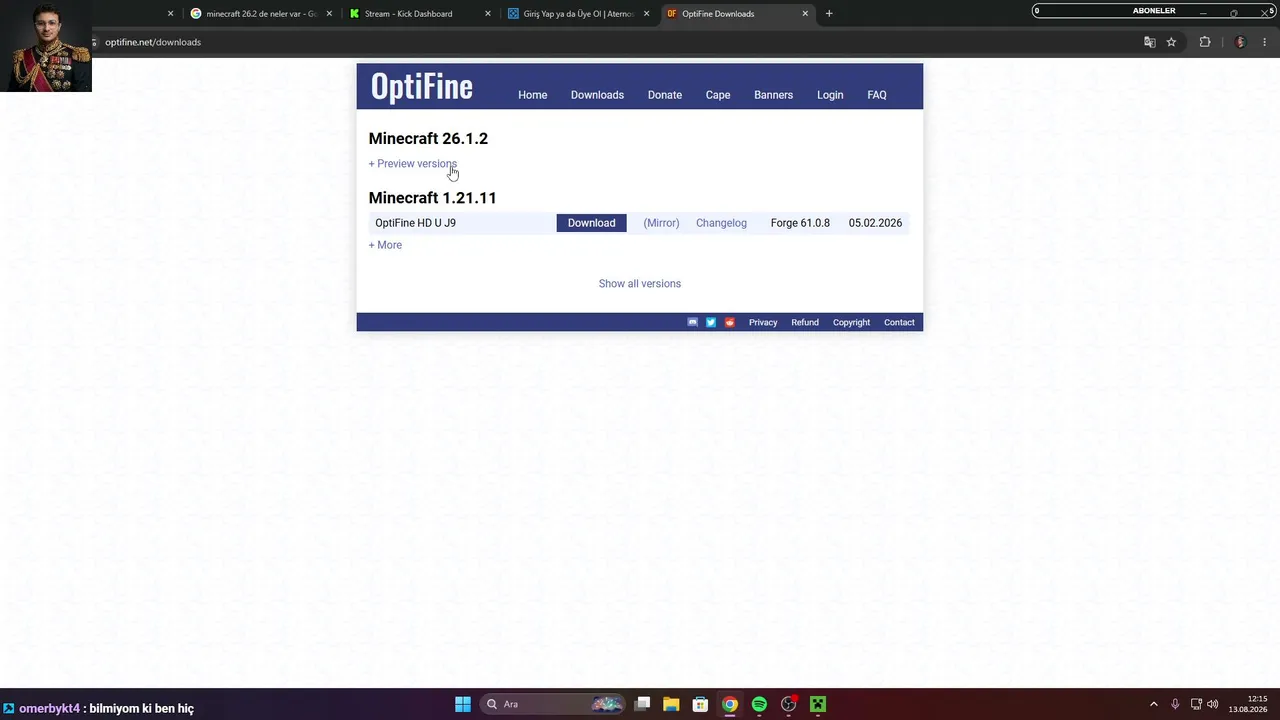Switch to the Aternos login tab

[579, 14]
